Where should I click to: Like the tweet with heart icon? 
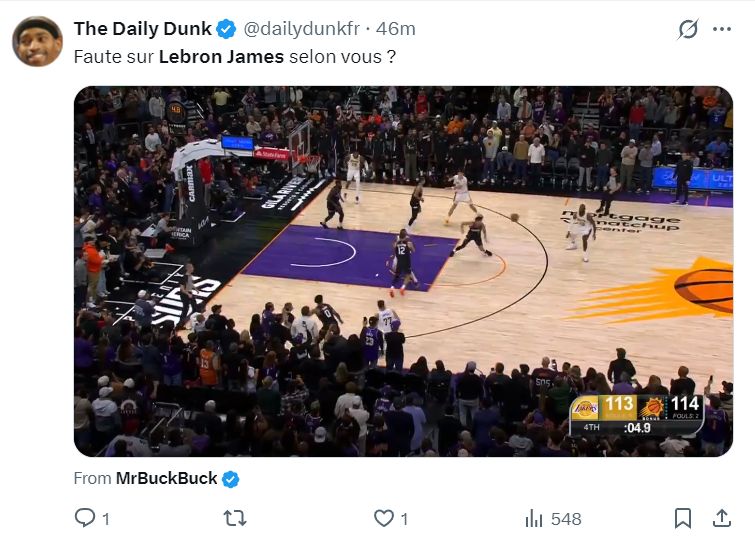pyautogui.click(x=383, y=518)
